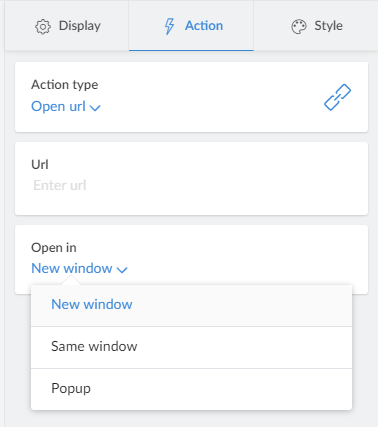Click the chain link icon
This screenshot has height=427, width=378.
pos(337,97)
